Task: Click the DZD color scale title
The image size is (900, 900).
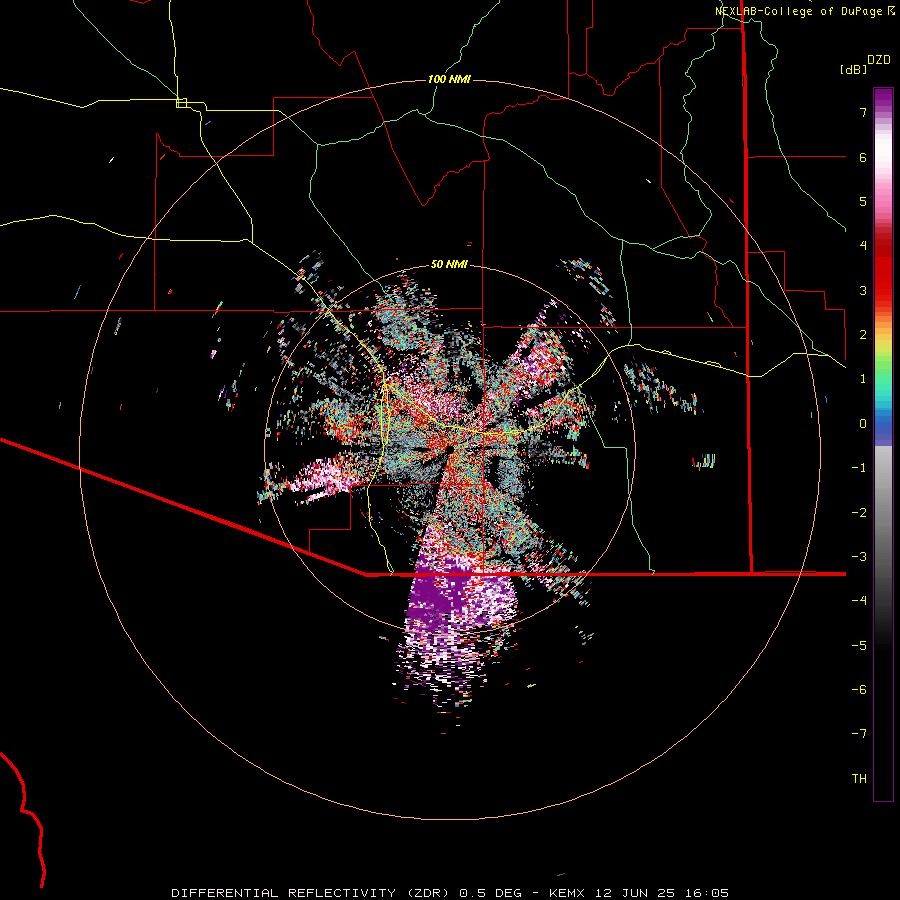Action: pyautogui.click(x=879, y=60)
